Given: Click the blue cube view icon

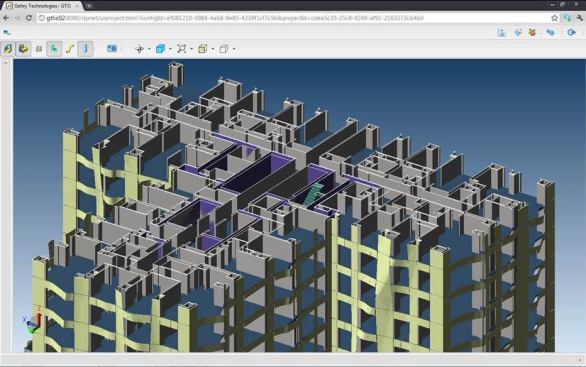Looking at the screenshot, I should 160,49.
